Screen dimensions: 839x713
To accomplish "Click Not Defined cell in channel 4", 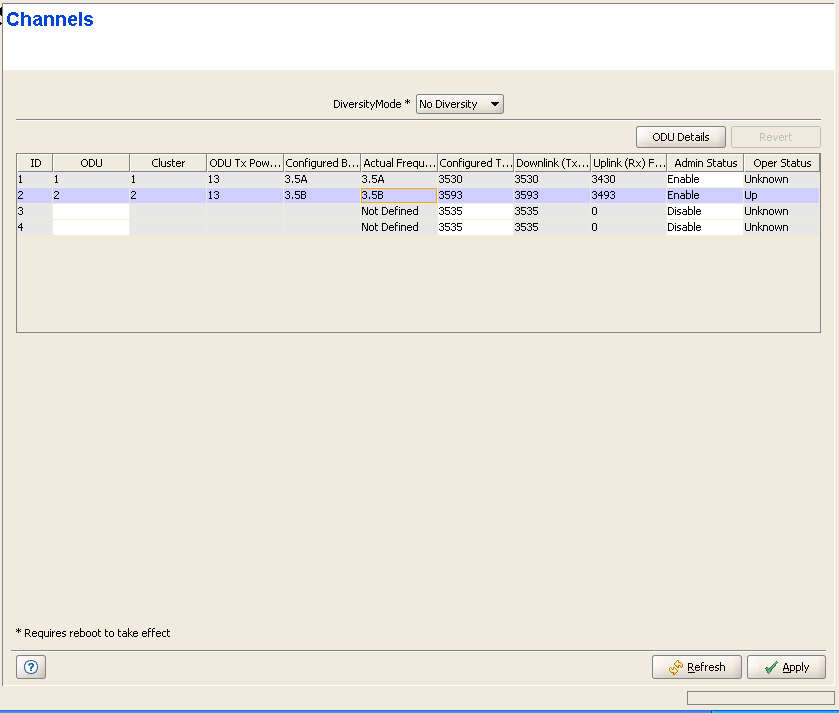I will point(398,227).
